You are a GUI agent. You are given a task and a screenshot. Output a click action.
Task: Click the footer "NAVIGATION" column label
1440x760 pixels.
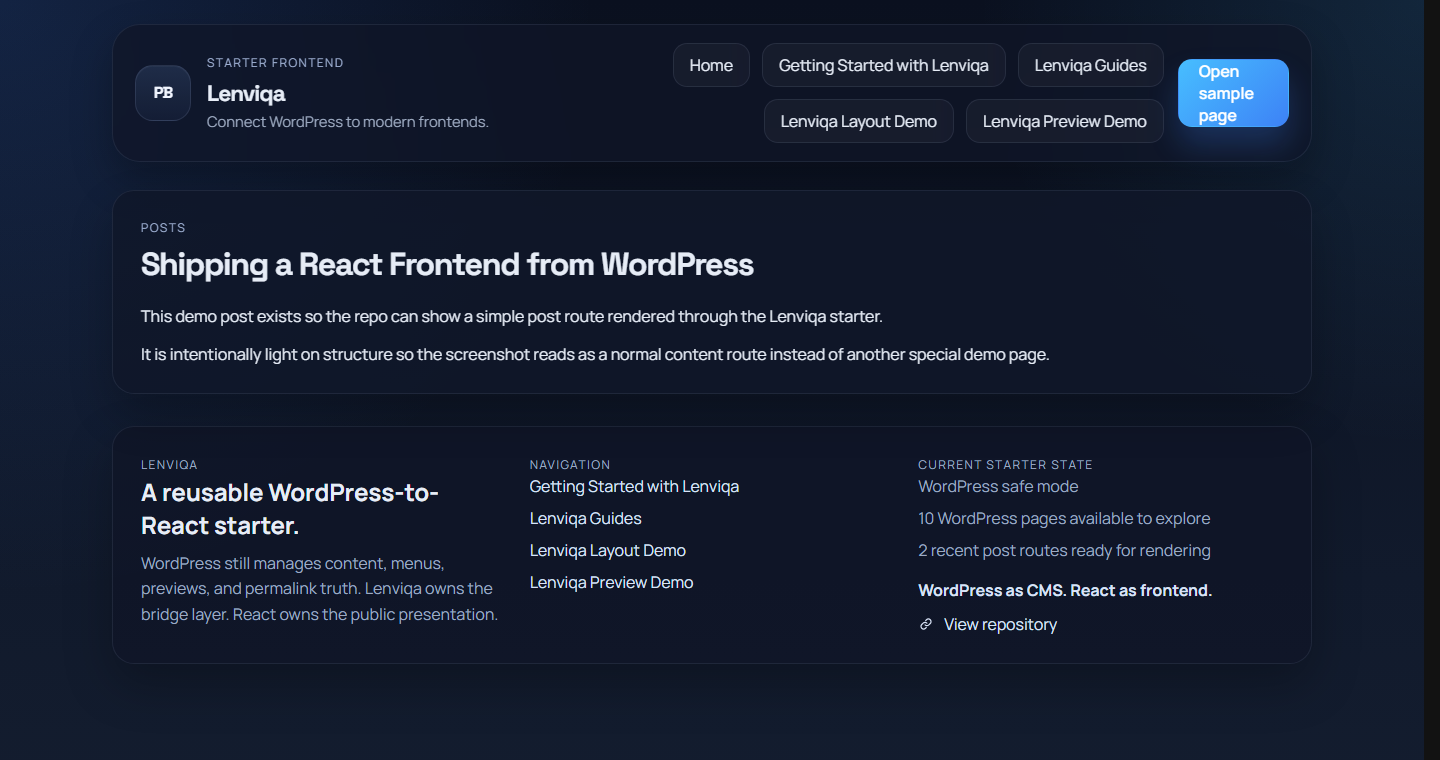(x=570, y=465)
